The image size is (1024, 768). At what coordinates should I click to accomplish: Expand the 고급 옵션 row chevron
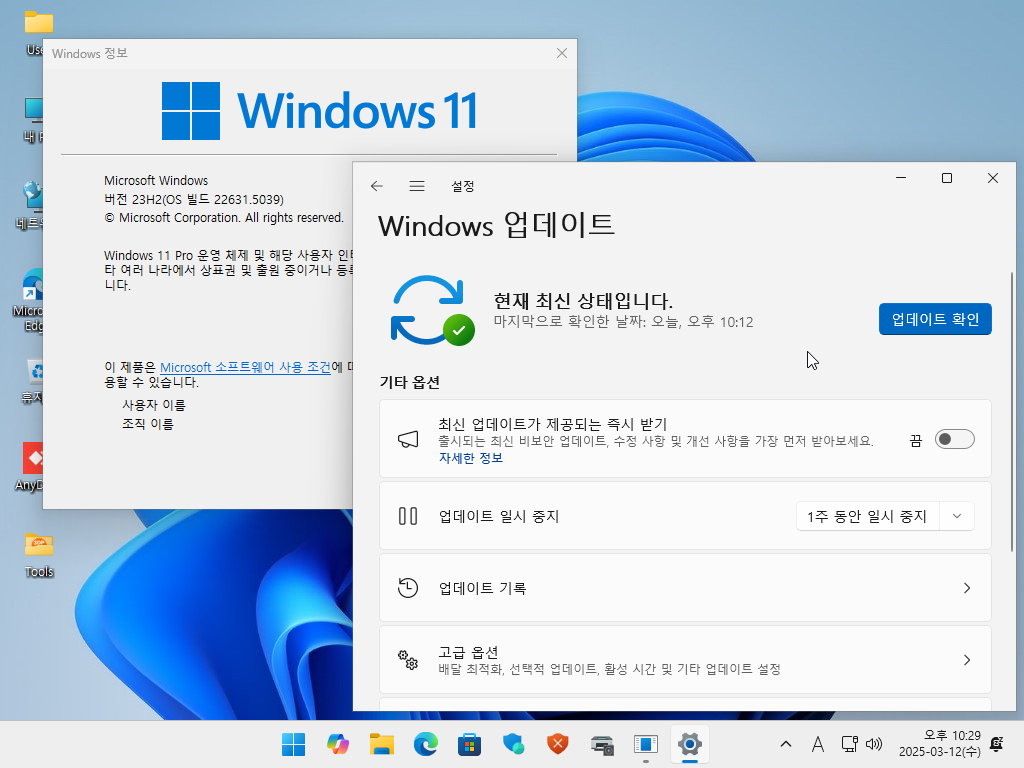click(967, 660)
